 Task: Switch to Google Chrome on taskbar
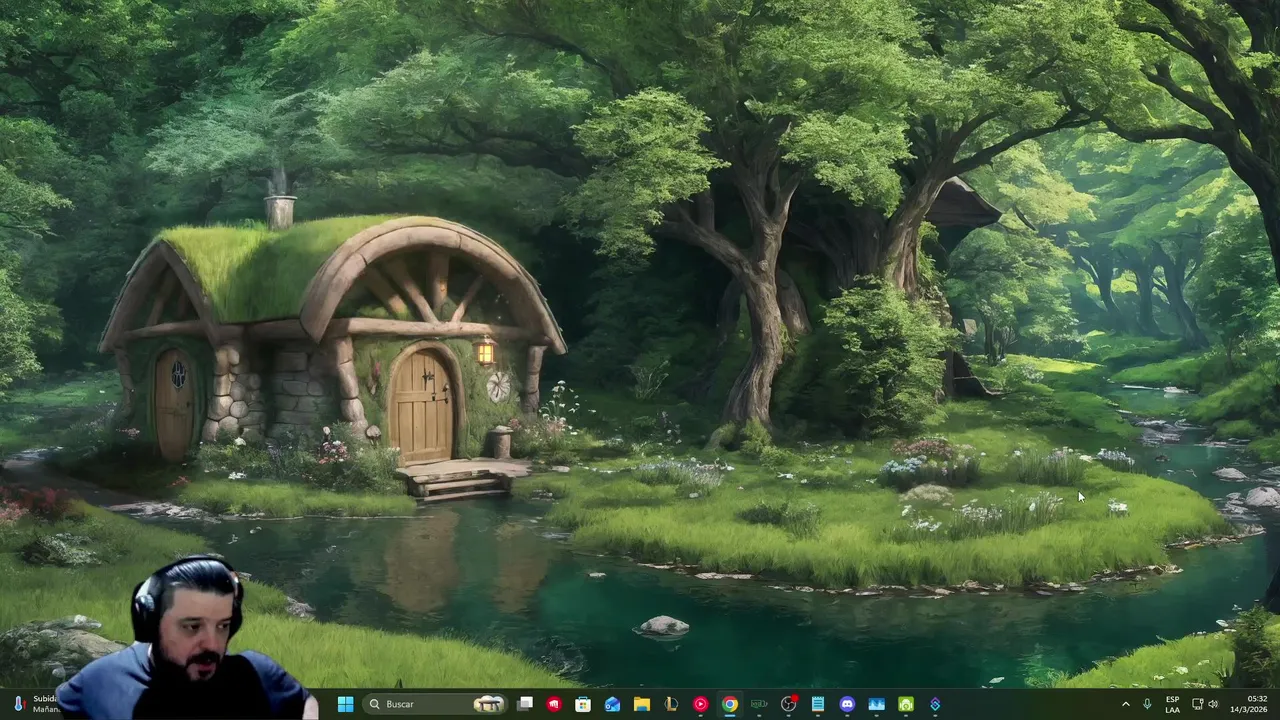pos(730,704)
